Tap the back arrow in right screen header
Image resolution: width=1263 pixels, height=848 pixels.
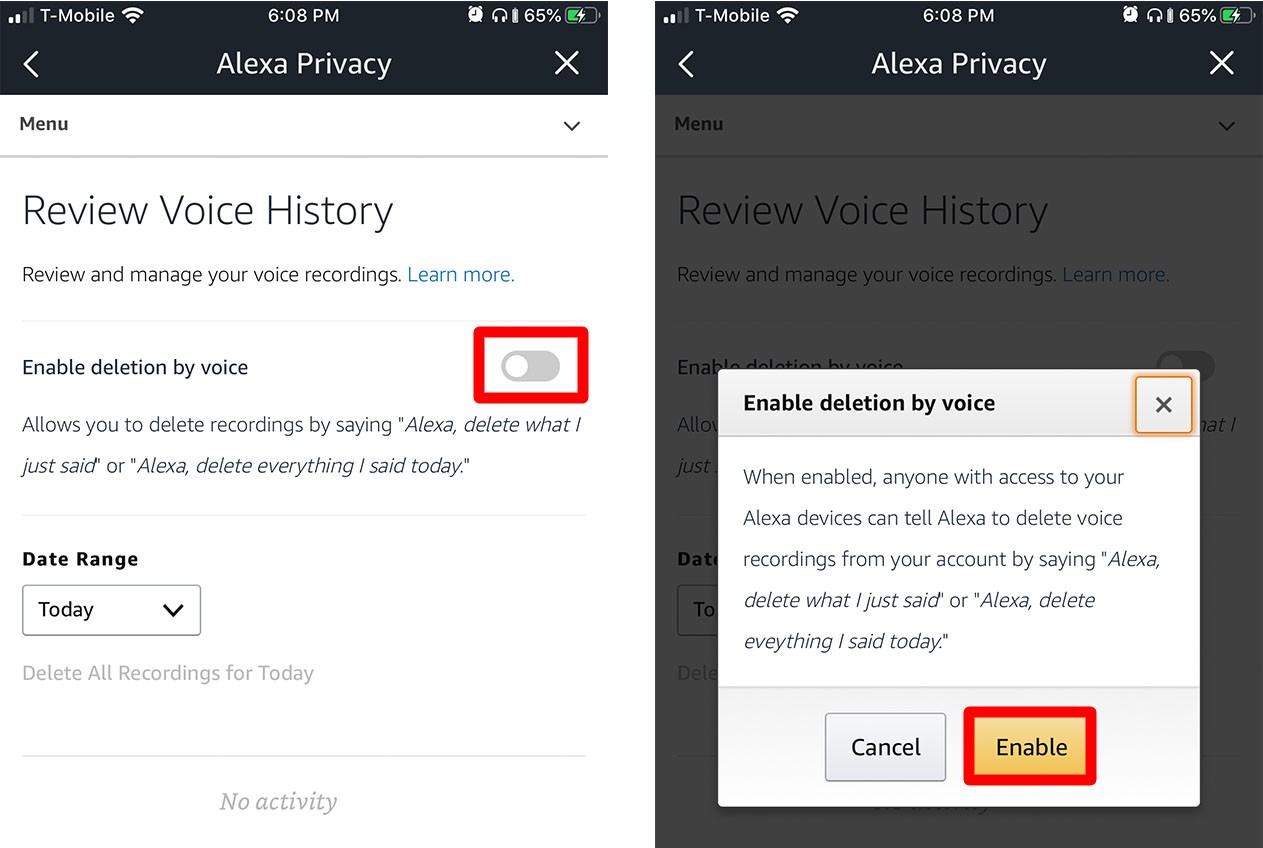tap(686, 65)
